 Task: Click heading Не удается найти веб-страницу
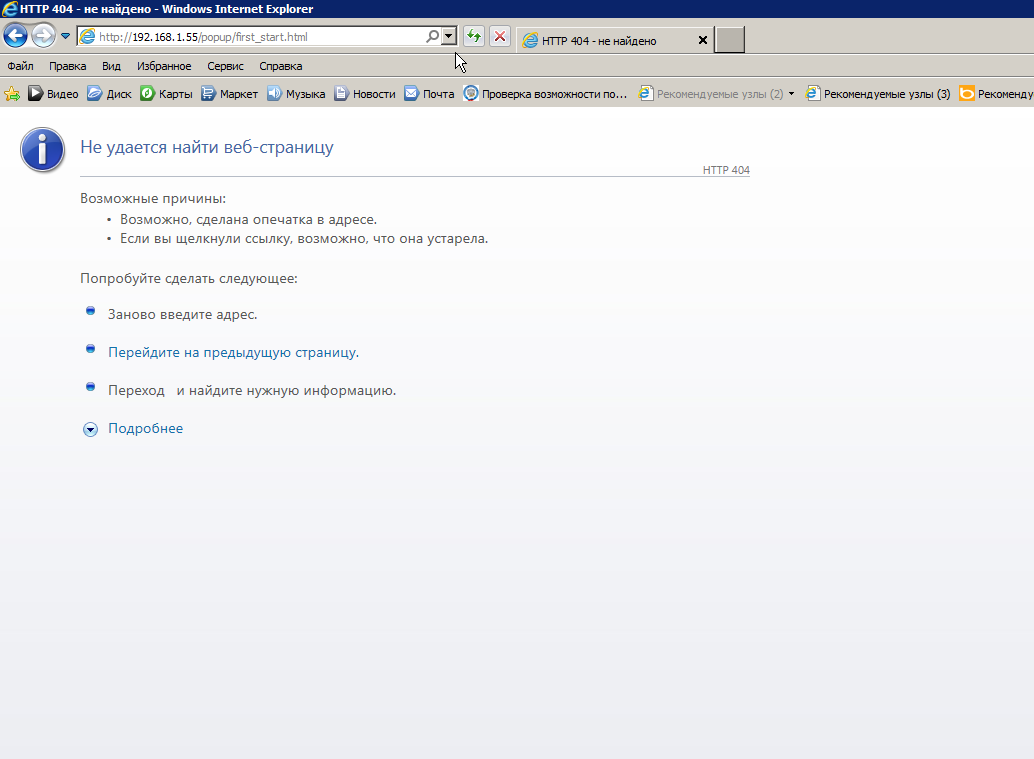(207, 147)
